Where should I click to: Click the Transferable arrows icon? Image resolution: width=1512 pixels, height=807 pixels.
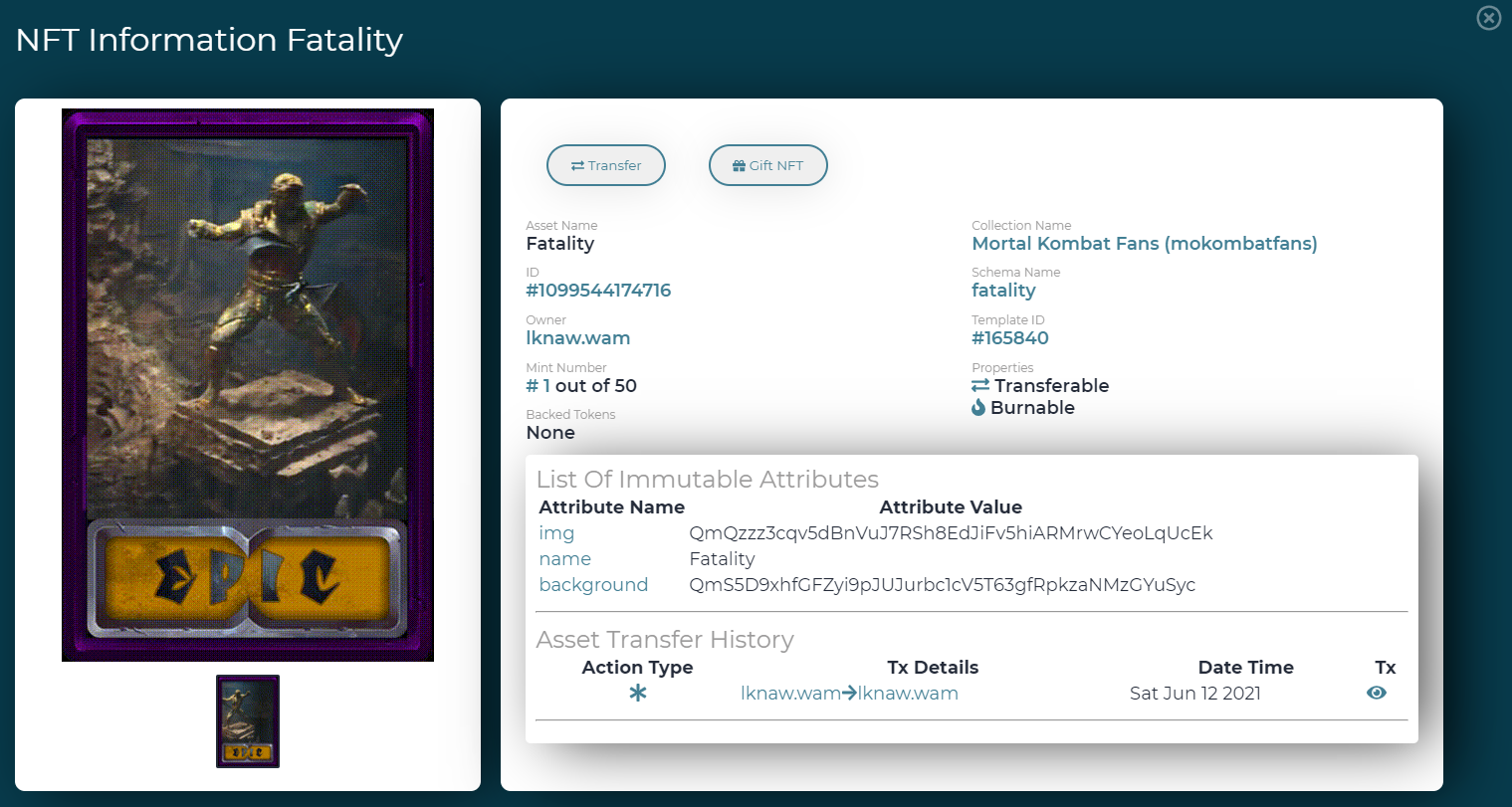980,386
